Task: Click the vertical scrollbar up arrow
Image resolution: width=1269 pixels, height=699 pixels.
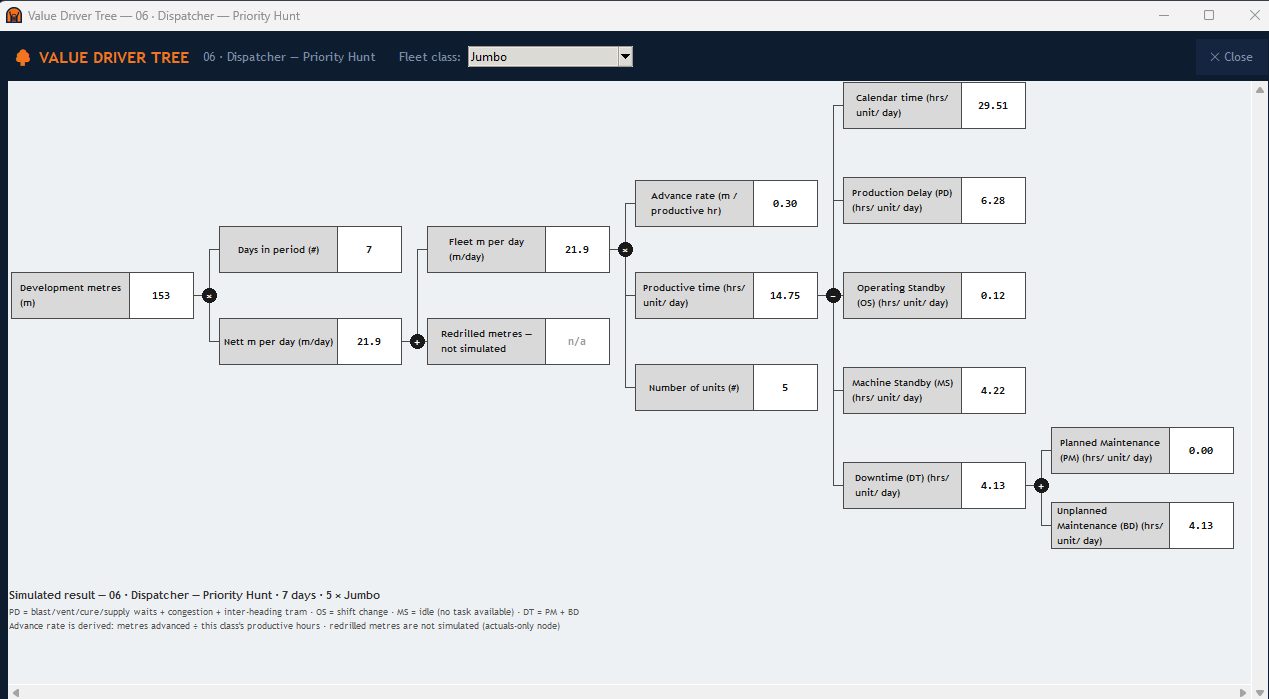Action: click(x=1259, y=90)
